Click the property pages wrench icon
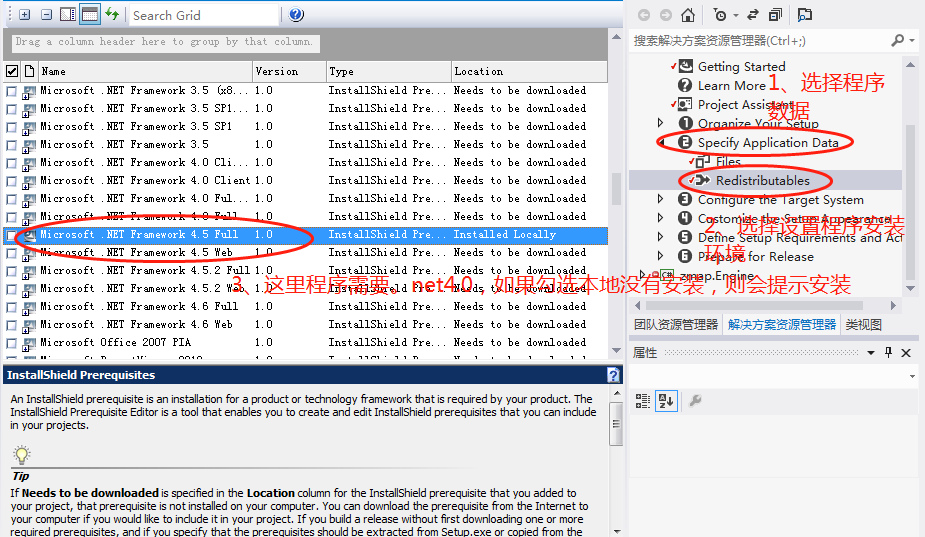 (x=696, y=401)
